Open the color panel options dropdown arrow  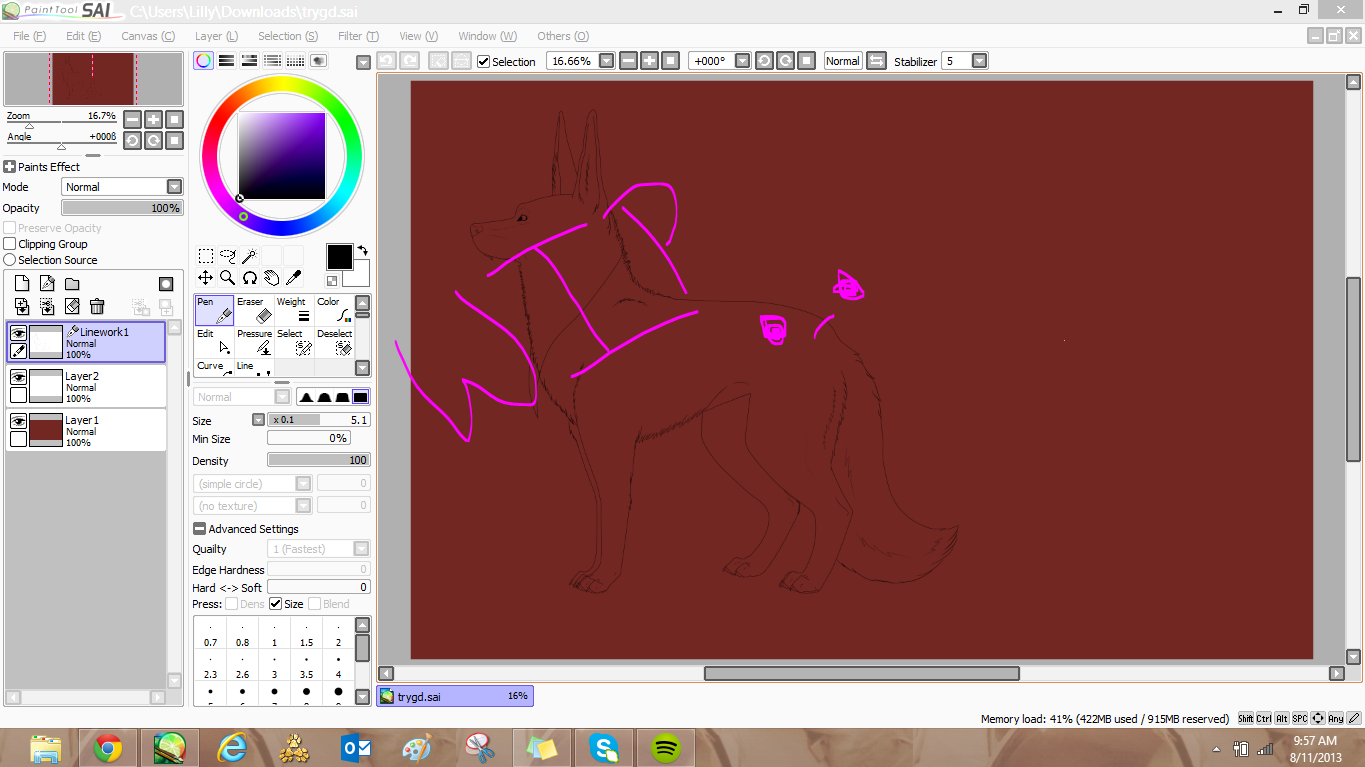tap(363, 61)
